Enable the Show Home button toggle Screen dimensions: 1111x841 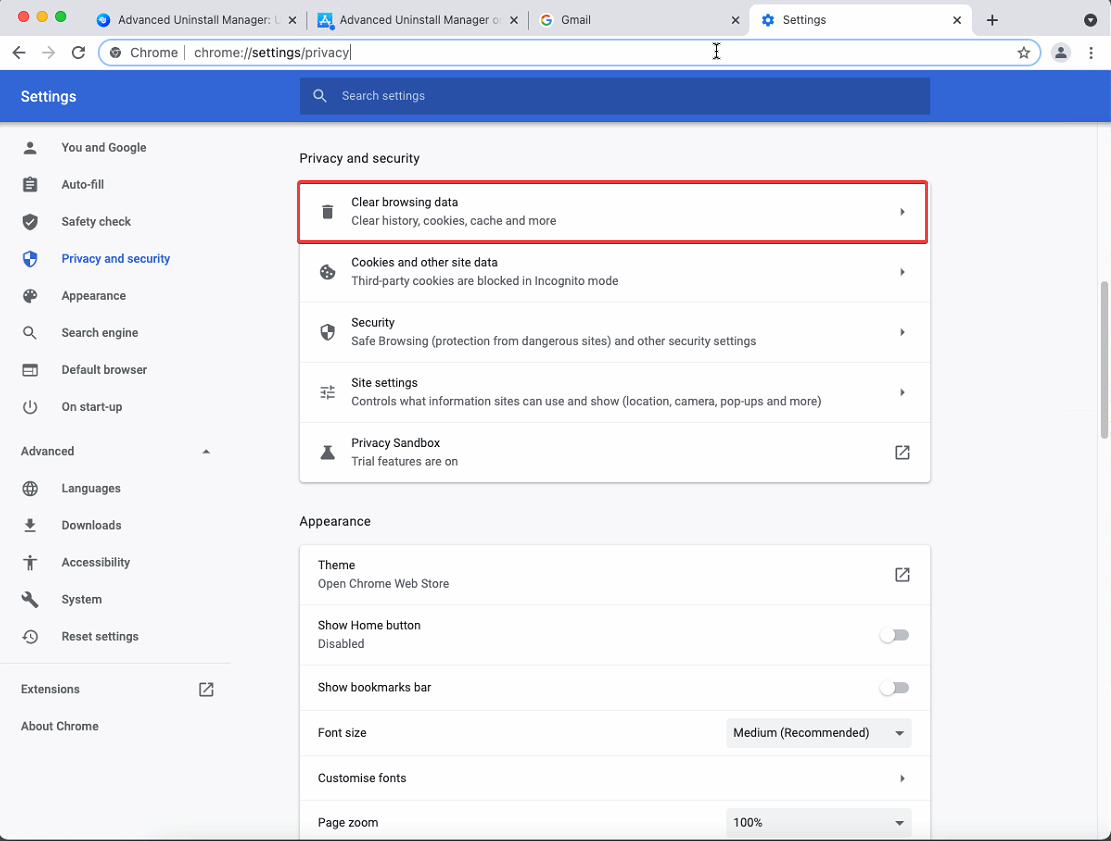click(x=894, y=635)
